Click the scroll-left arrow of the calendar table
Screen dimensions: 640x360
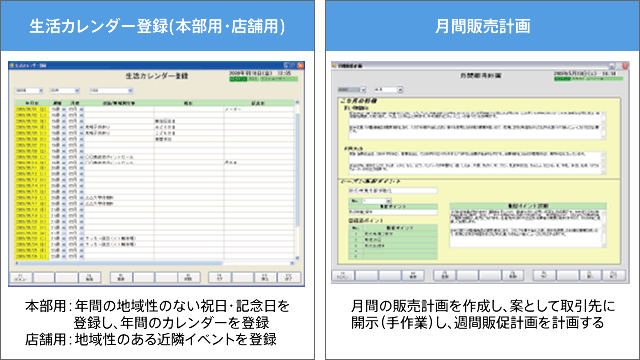(x=17, y=263)
